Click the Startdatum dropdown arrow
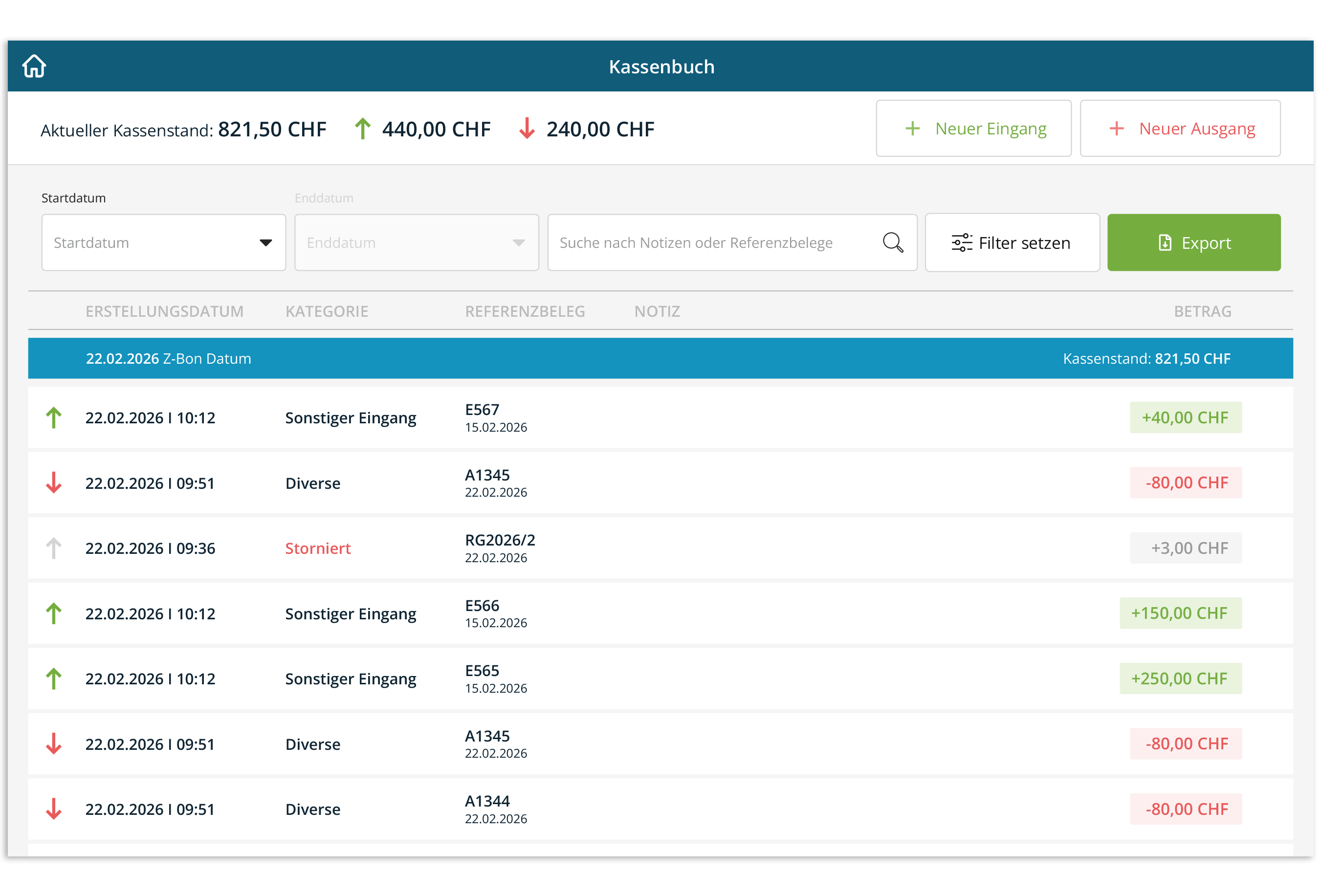 (x=266, y=243)
